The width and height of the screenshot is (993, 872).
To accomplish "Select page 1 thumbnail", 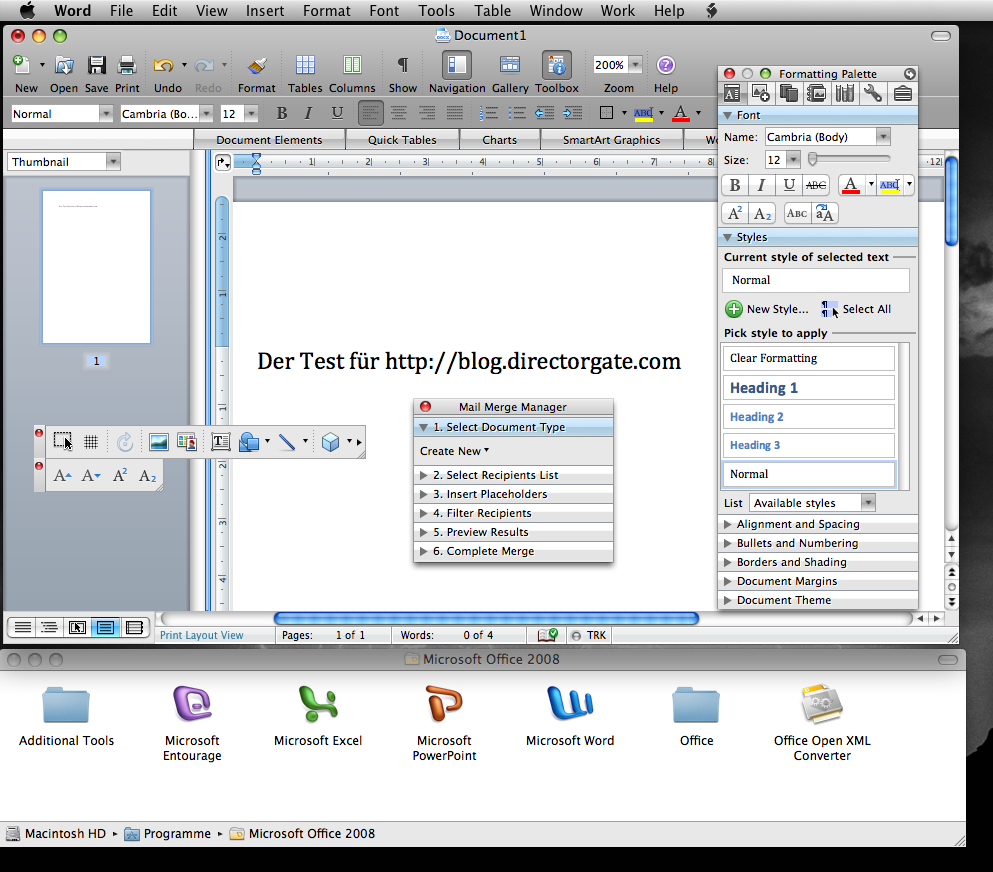I will tap(96, 267).
